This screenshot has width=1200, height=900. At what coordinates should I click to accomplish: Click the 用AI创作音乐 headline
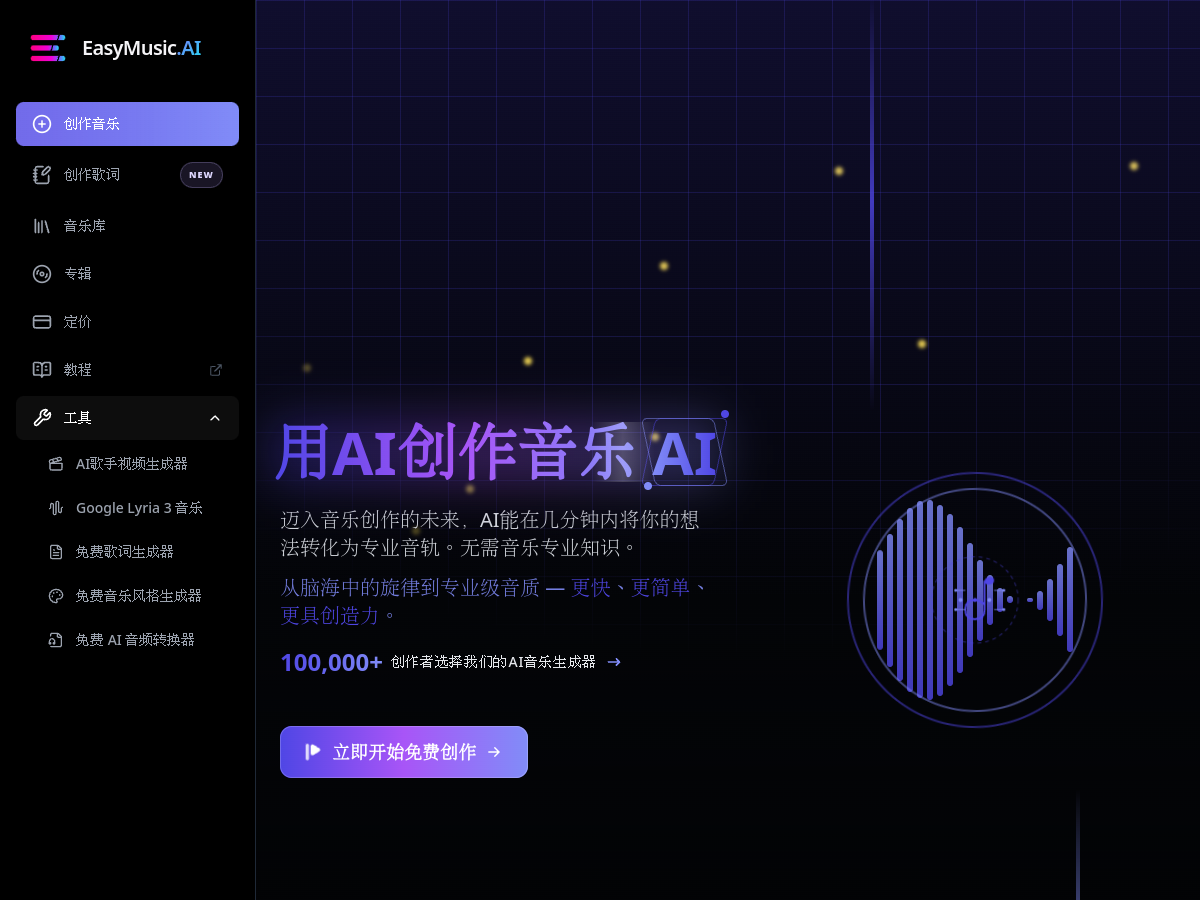(455, 453)
